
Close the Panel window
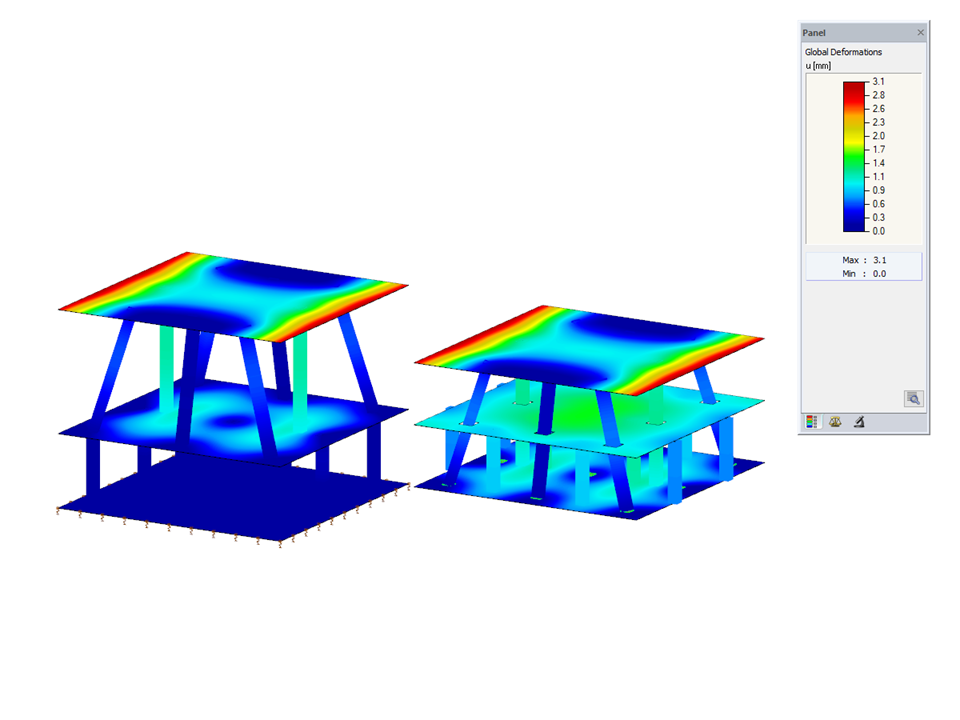(x=920, y=32)
